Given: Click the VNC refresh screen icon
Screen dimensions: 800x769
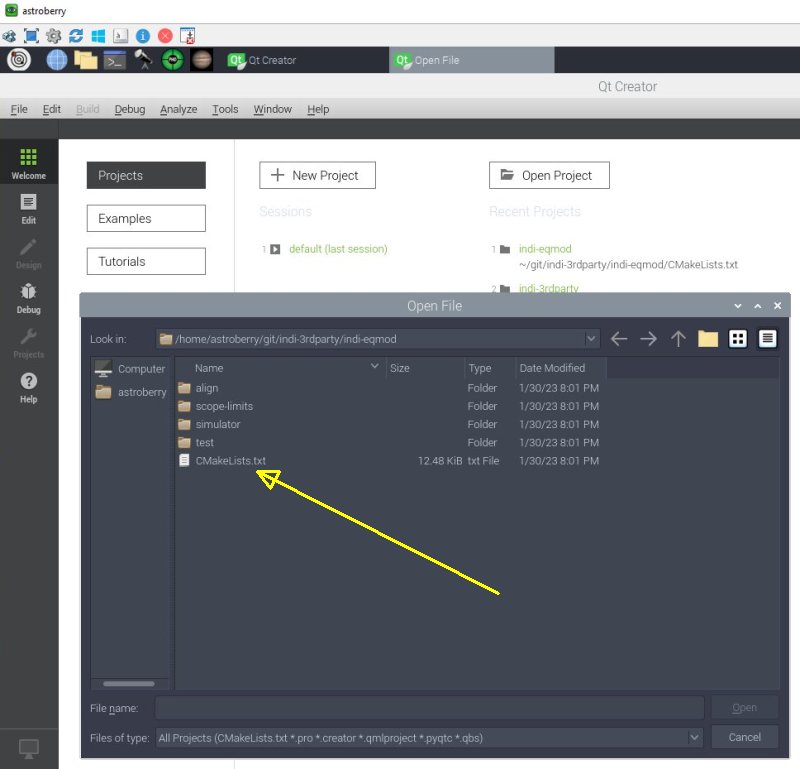Looking at the screenshot, I should [x=76, y=36].
